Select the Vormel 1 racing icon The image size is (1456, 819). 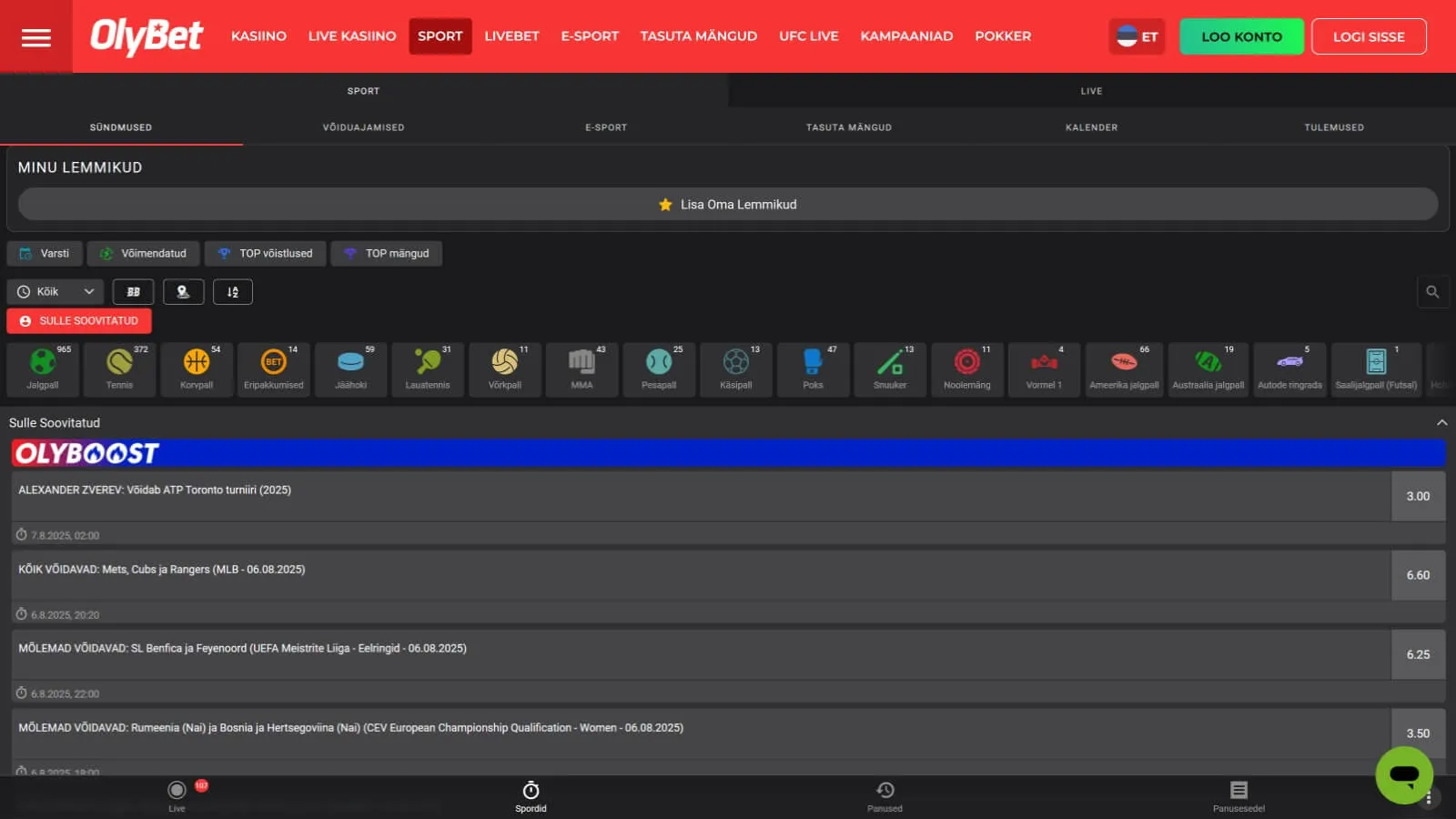click(x=1044, y=369)
